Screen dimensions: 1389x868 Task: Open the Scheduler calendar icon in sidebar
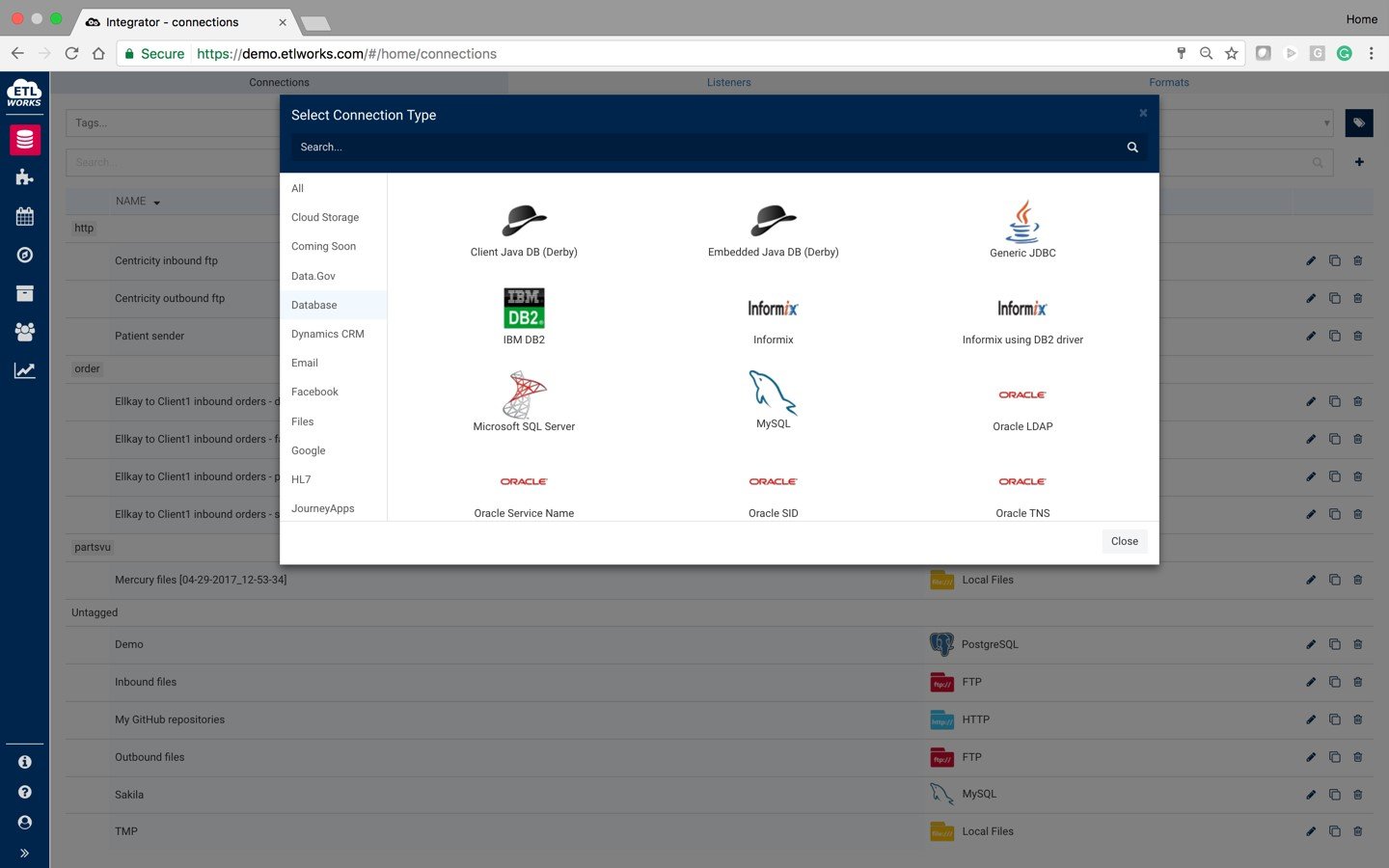pos(25,216)
